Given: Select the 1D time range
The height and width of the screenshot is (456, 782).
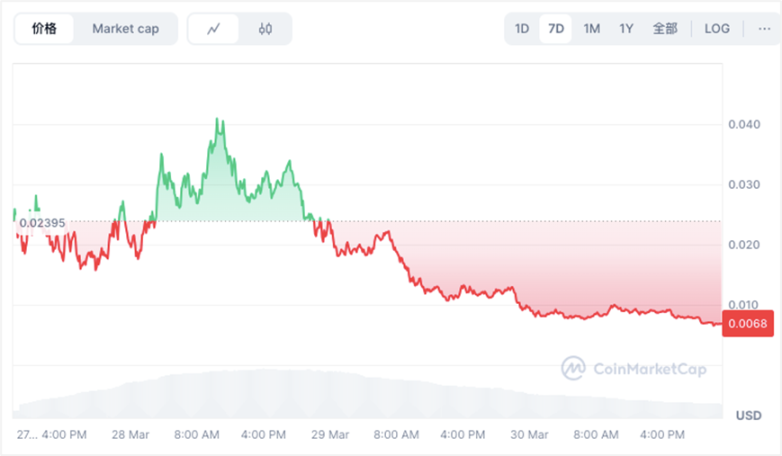Looking at the screenshot, I should [x=522, y=29].
